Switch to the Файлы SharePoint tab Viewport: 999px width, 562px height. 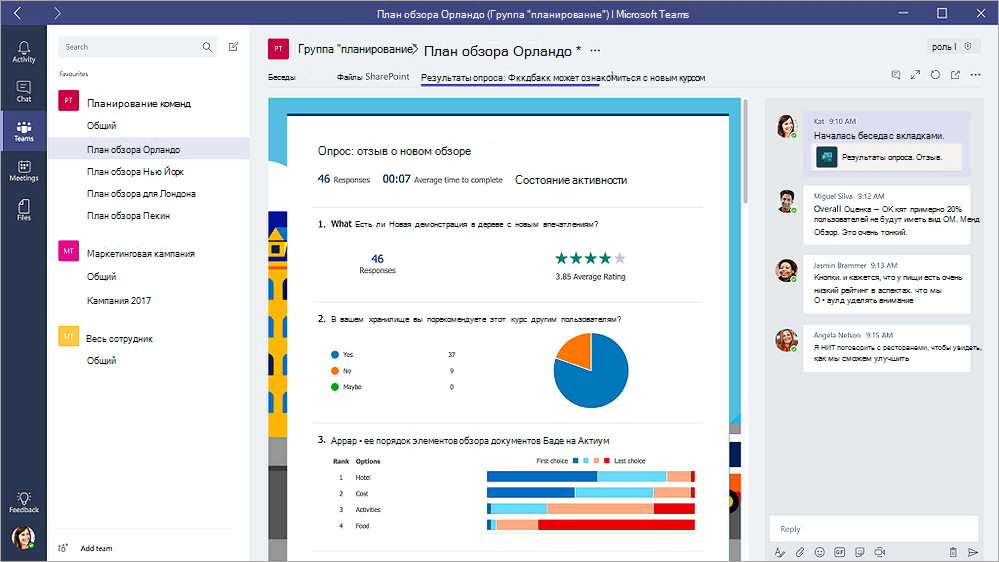click(373, 77)
